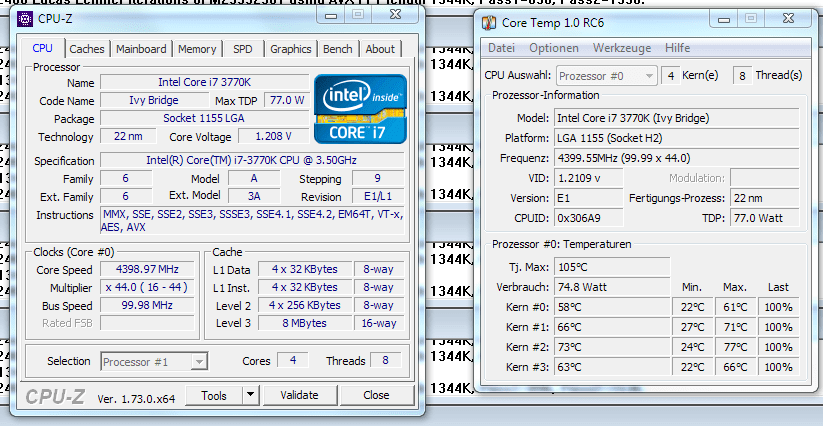This screenshot has width=823, height=426.
Task: Click the Kern #2 temperature '73°C'
Action: point(612,347)
